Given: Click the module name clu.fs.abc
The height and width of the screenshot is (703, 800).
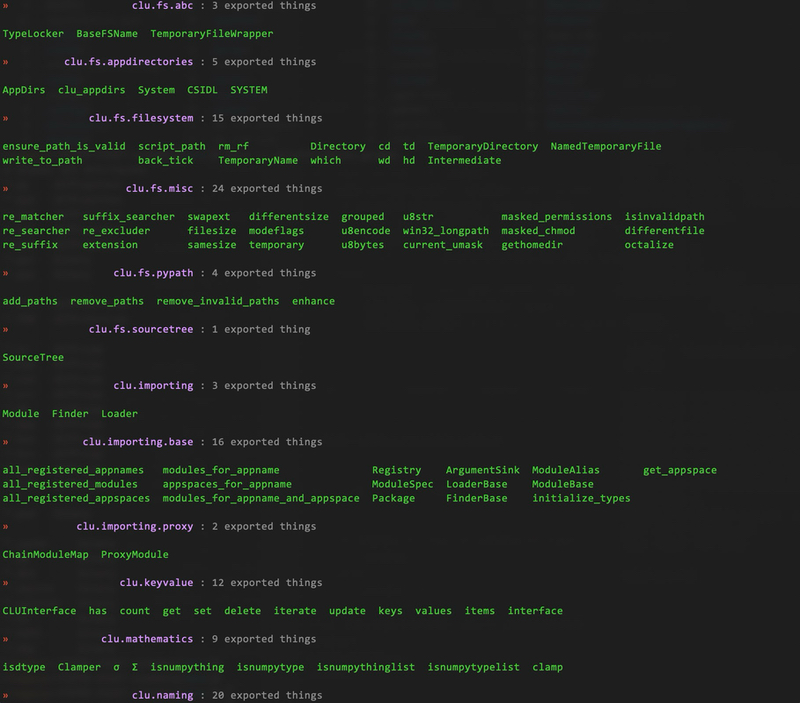Looking at the screenshot, I should pos(162,6).
